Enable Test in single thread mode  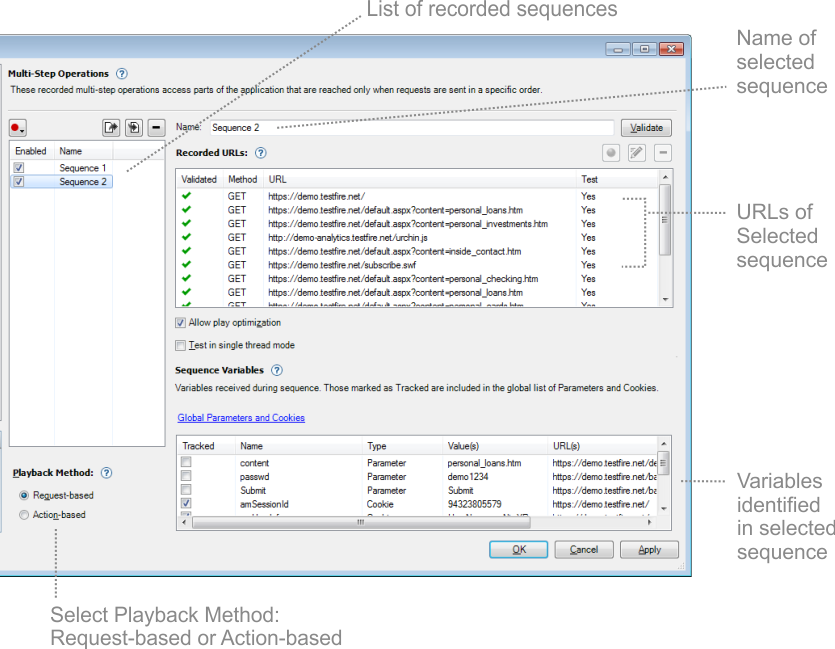(181, 345)
